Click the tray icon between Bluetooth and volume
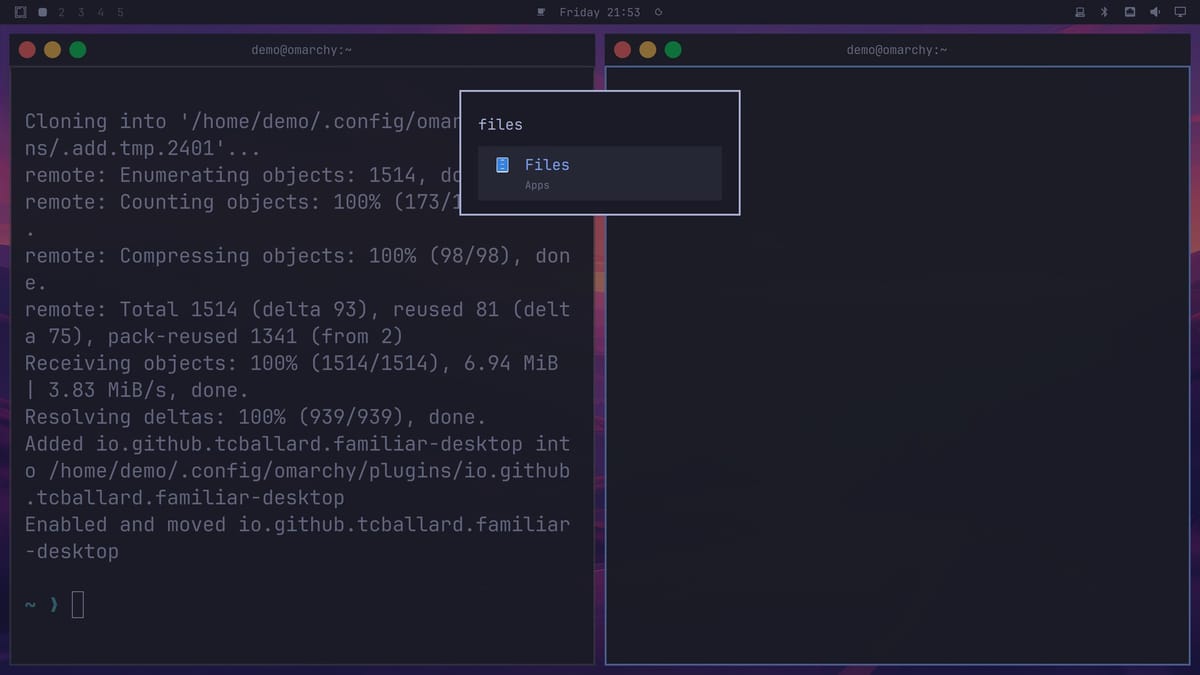Screen dimensions: 1200x675 click(1130, 12)
